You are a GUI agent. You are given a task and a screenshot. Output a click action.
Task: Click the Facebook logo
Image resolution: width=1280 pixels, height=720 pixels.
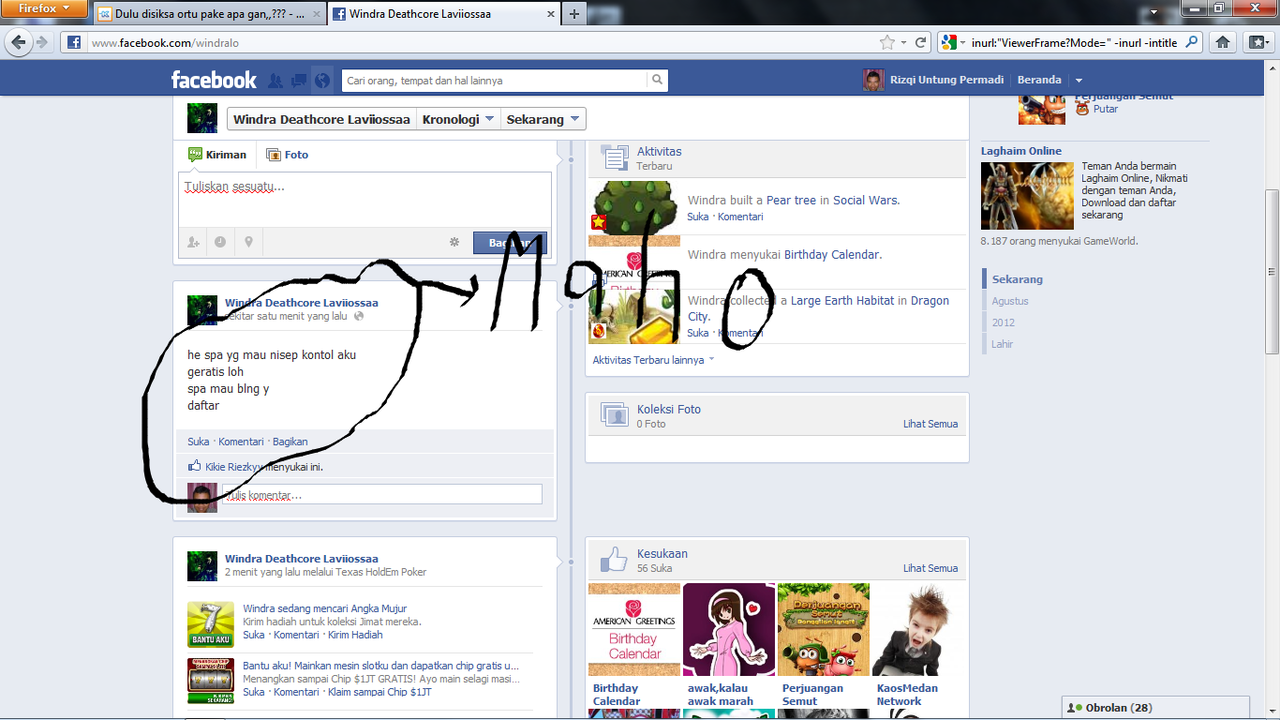tap(214, 80)
